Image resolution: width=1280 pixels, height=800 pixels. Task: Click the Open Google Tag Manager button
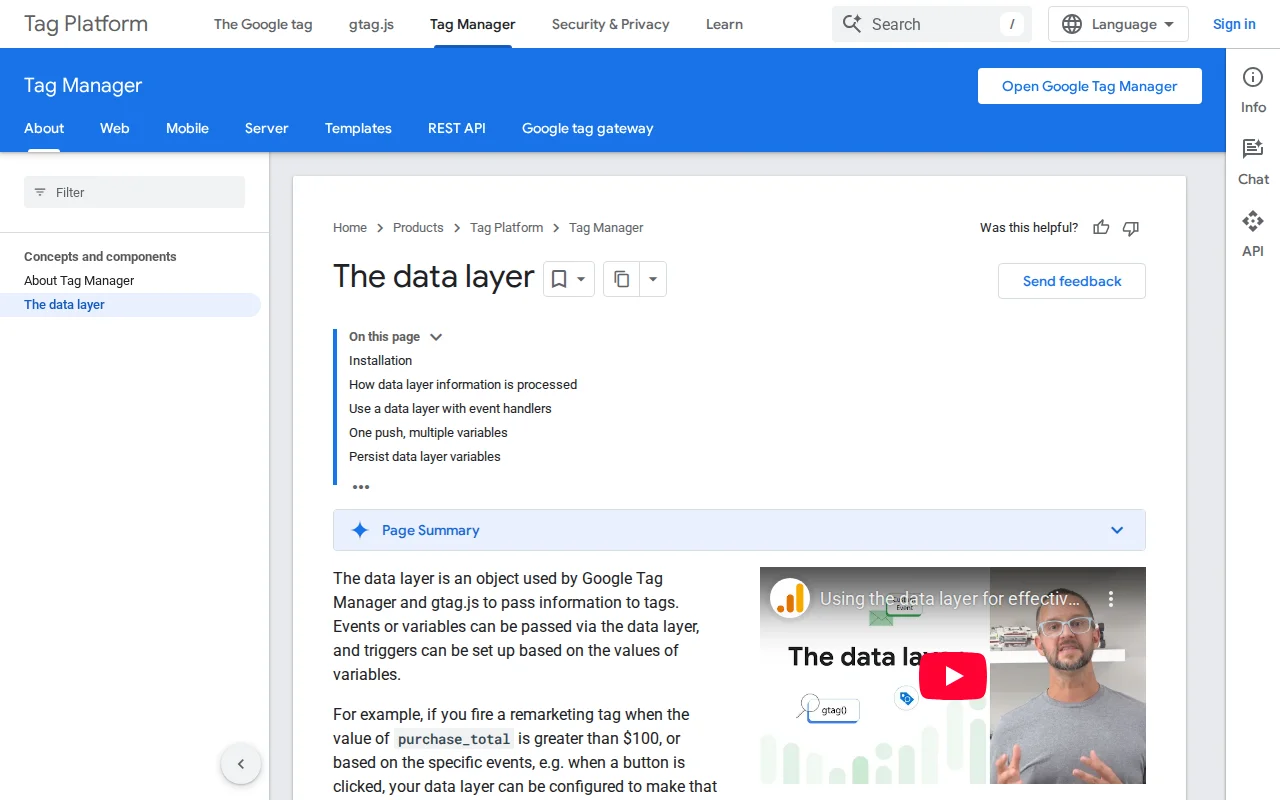click(1089, 86)
